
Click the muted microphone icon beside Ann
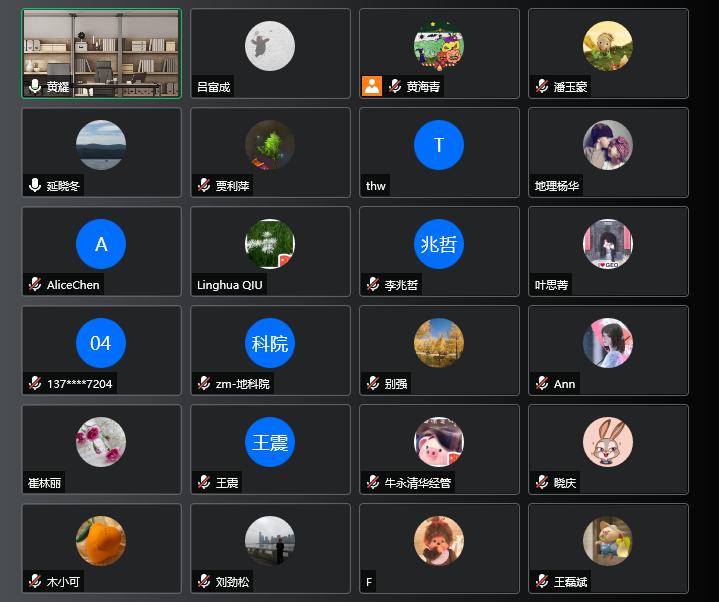point(542,383)
